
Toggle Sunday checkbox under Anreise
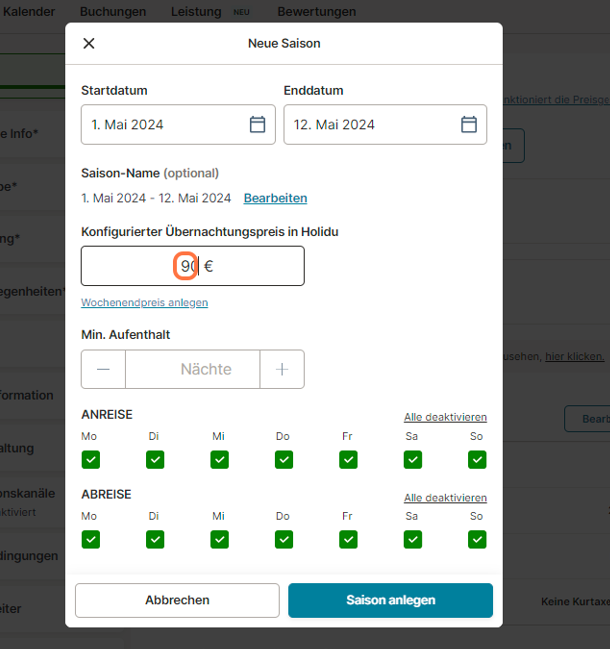click(x=477, y=459)
